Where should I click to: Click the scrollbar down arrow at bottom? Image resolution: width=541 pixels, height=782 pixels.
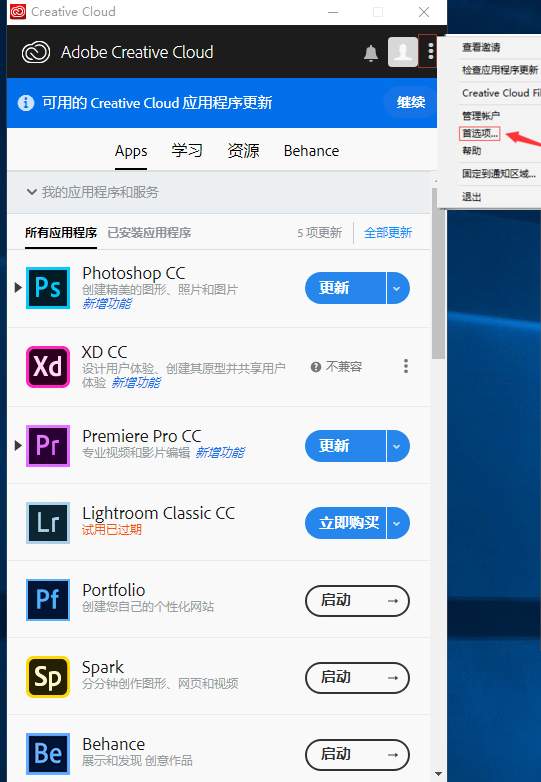point(438,774)
